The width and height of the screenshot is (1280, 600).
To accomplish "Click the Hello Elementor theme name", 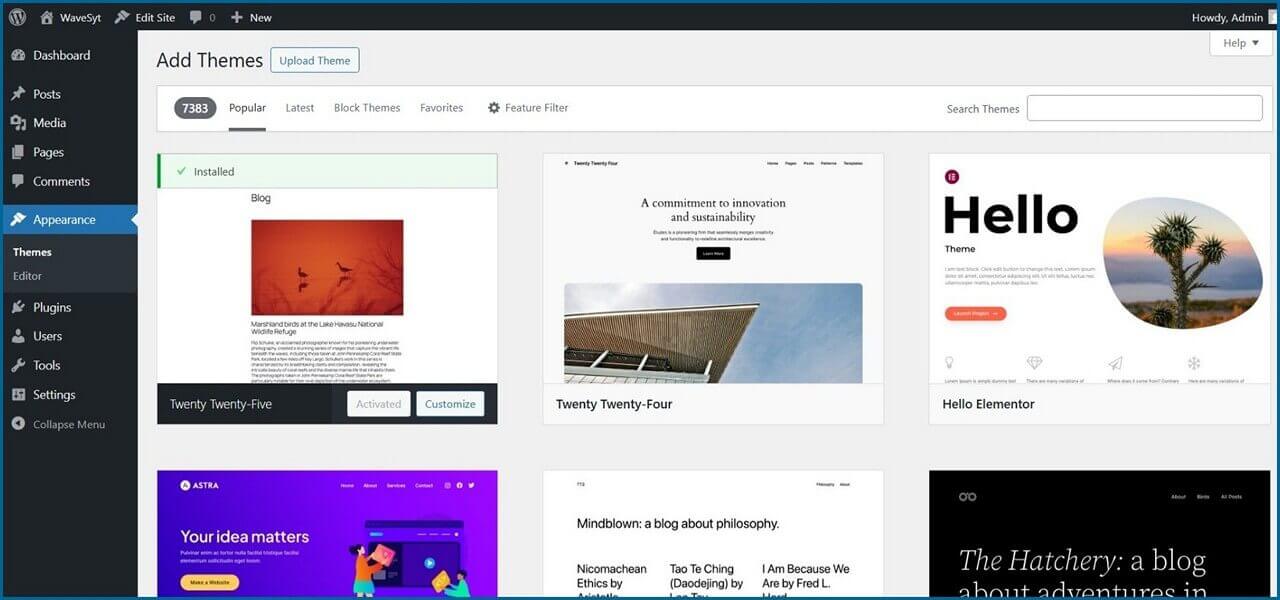I will [988, 404].
